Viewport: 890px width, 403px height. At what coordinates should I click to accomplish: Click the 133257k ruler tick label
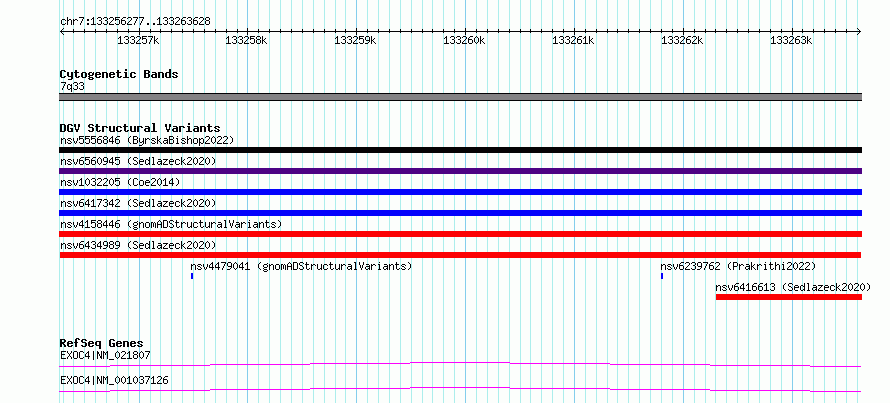138,40
